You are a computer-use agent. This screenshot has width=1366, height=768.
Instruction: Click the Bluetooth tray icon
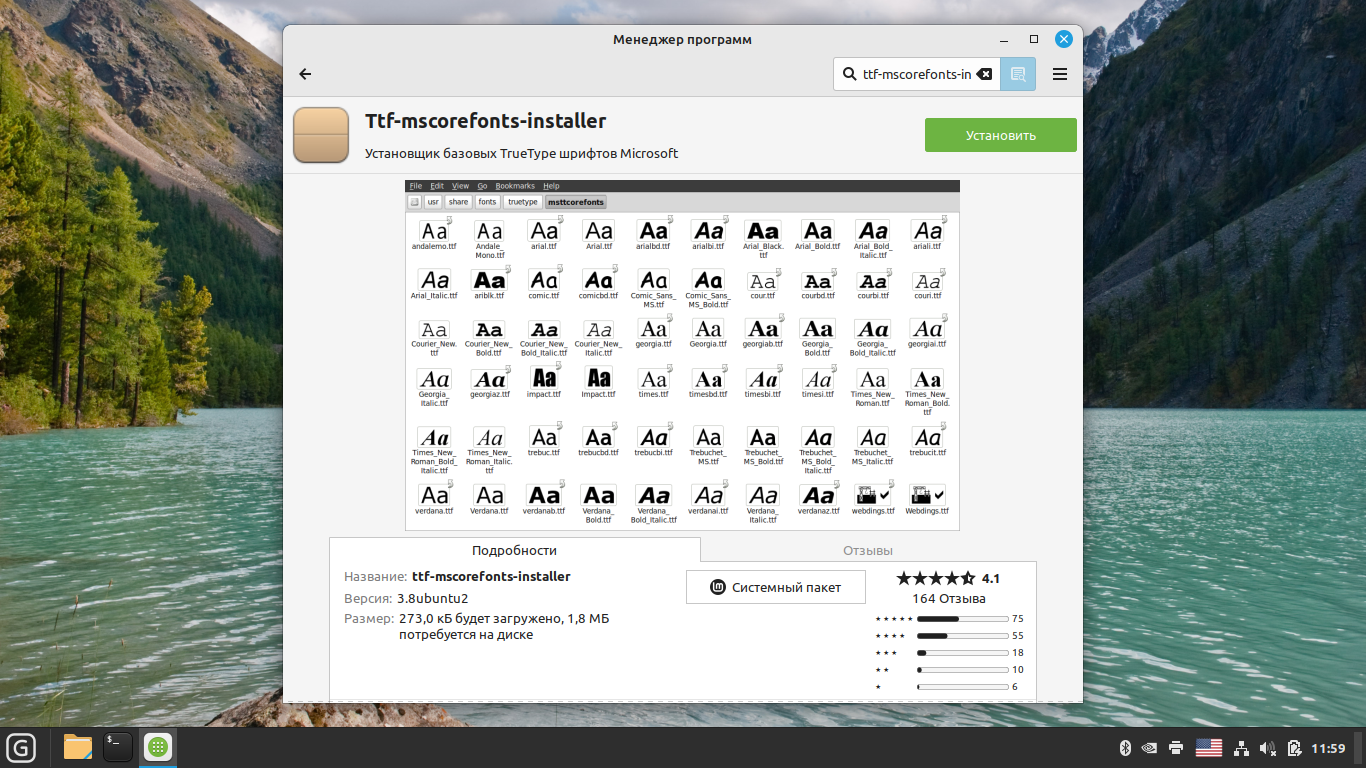[1124, 748]
